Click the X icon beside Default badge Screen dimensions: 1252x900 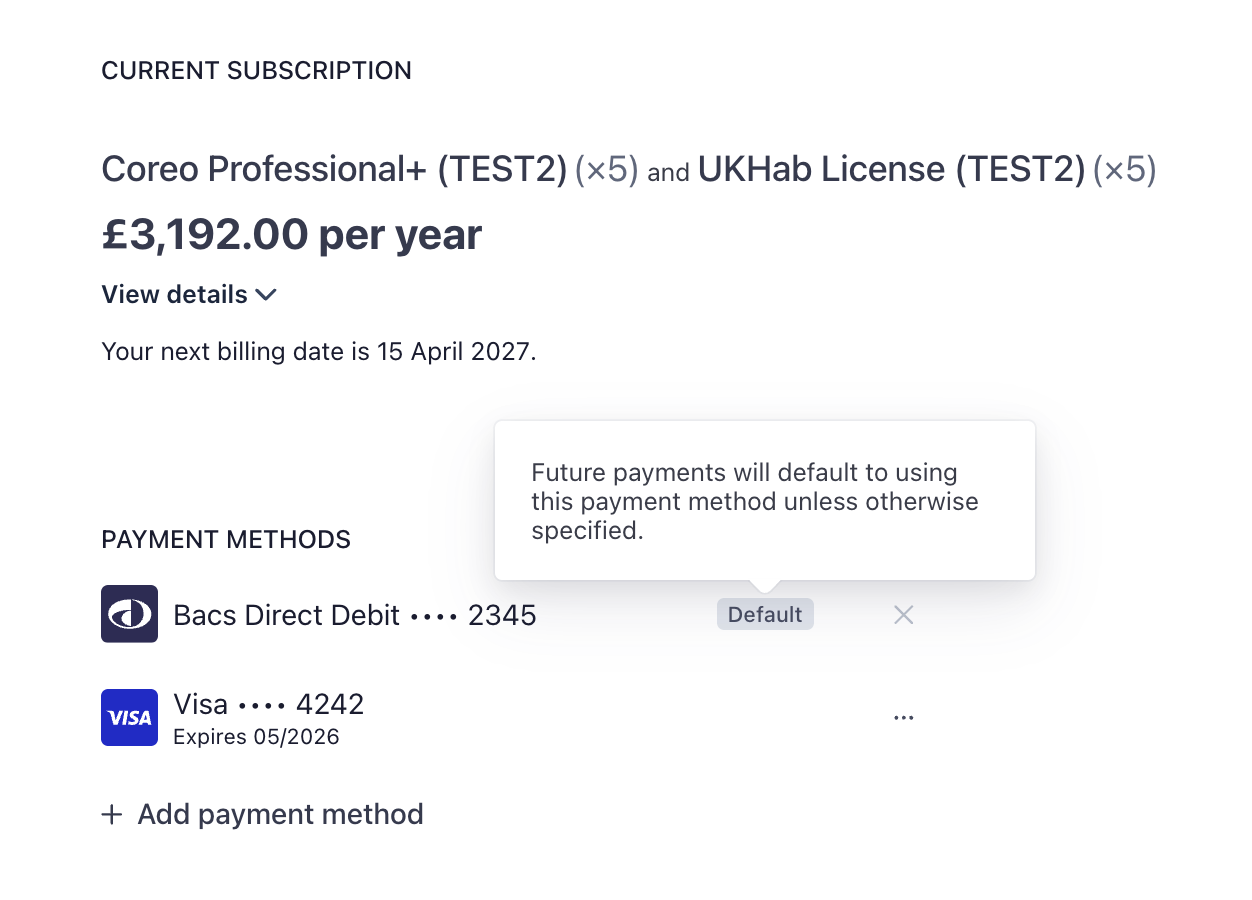point(903,615)
